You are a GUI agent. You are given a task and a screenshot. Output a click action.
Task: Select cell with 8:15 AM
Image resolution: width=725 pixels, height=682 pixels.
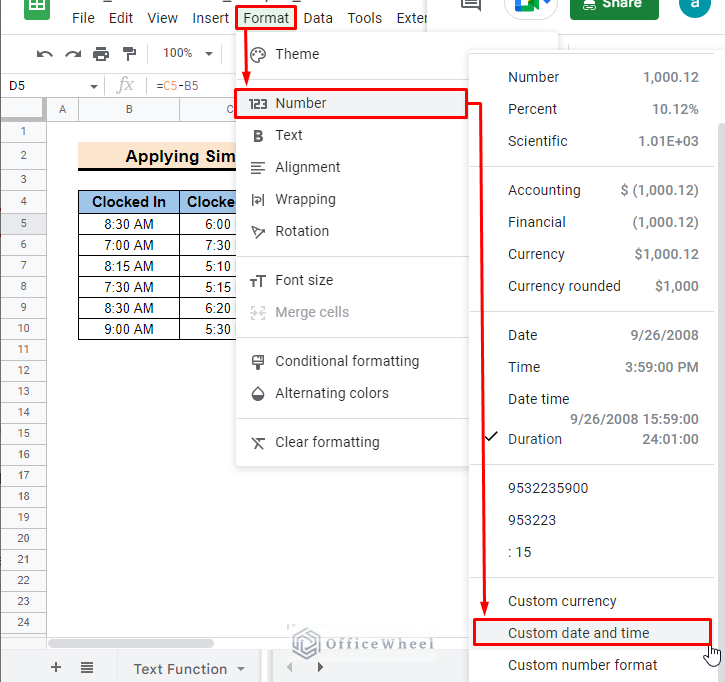tap(129, 266)
